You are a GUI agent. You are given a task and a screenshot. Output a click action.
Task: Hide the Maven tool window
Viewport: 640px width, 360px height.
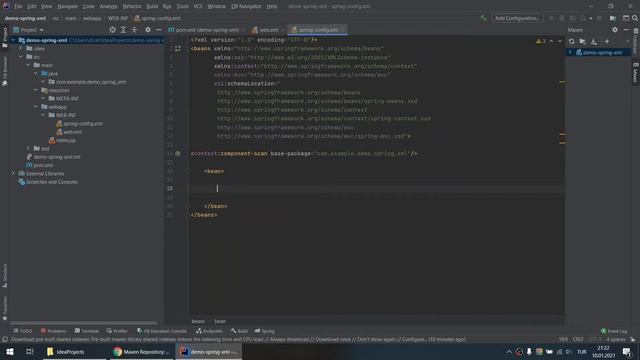[626, 30]
